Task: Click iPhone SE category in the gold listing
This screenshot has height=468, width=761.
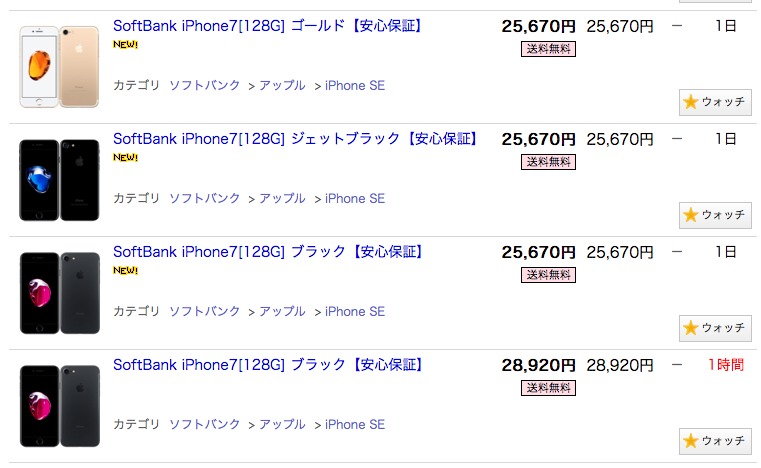Action: pyautogui.click(x=355, y=86)
